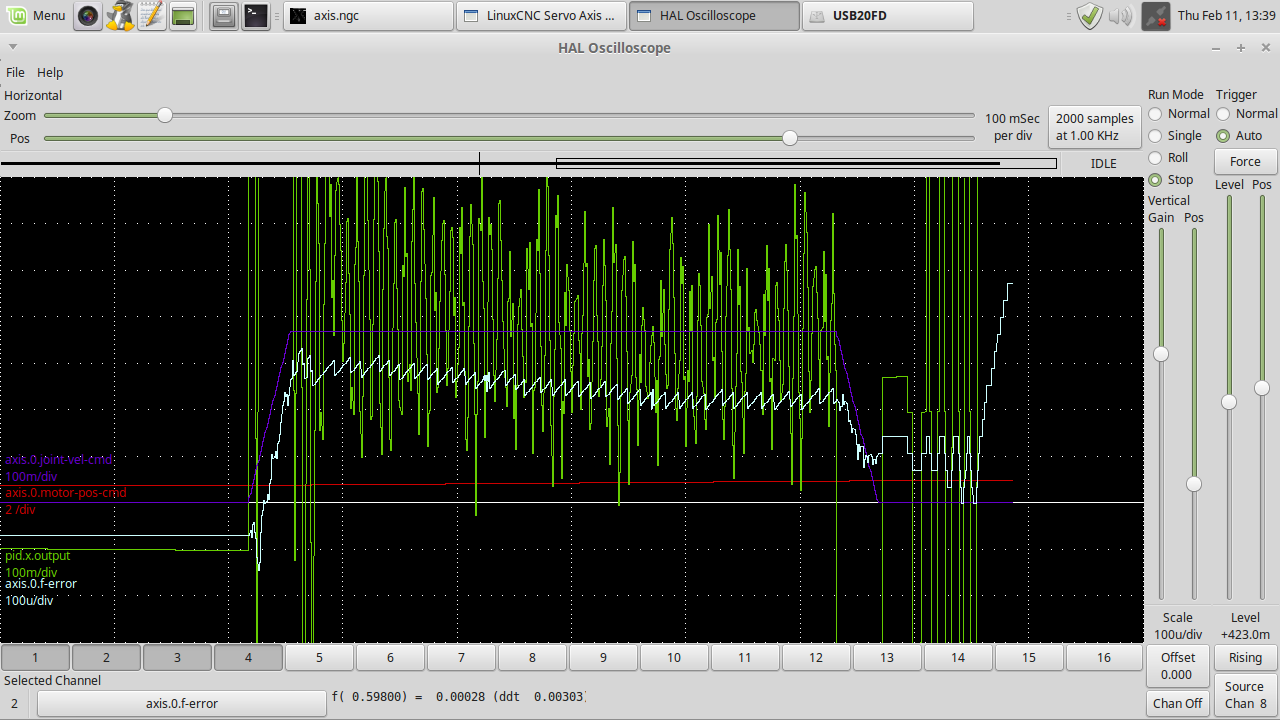
Task: Select HAL Oscilloscope taskbar entry
Action: click(715, 16)
